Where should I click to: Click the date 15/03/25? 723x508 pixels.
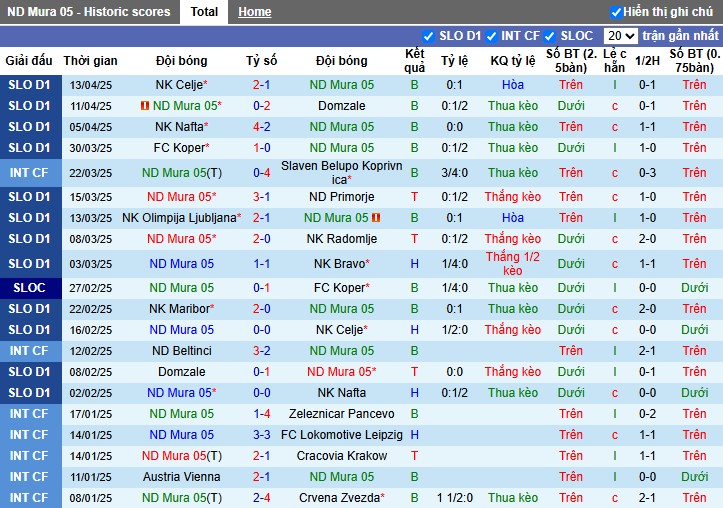tap(91, 197)
